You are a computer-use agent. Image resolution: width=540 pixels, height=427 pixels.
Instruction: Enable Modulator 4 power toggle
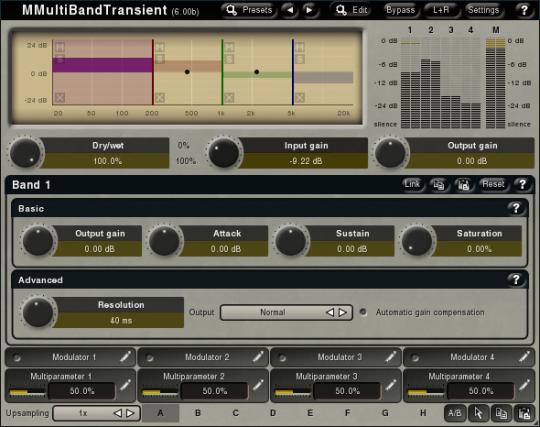tap(415, 357)
